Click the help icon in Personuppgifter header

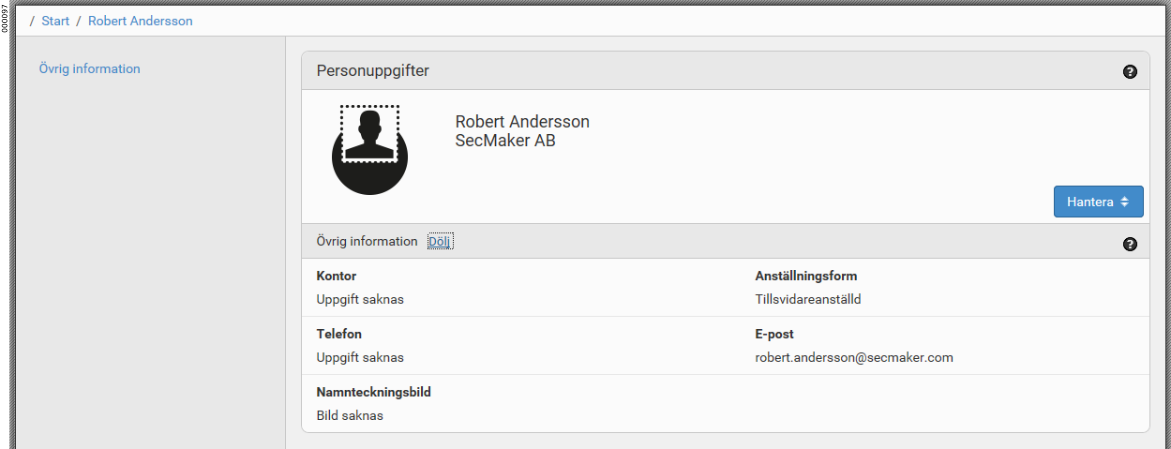coord(1130,72)
